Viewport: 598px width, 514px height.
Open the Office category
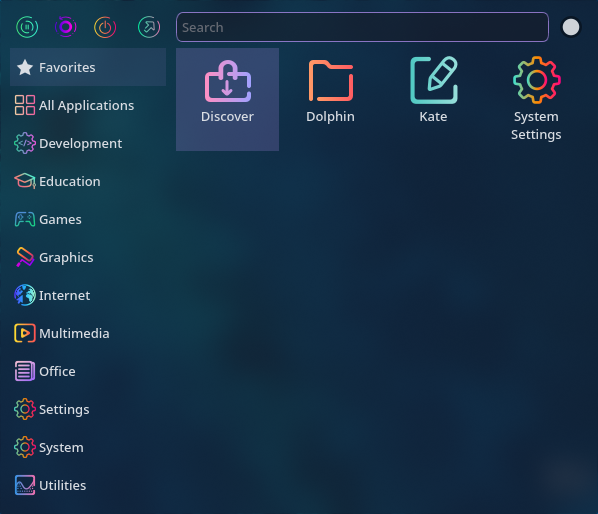tap(88, 371)
